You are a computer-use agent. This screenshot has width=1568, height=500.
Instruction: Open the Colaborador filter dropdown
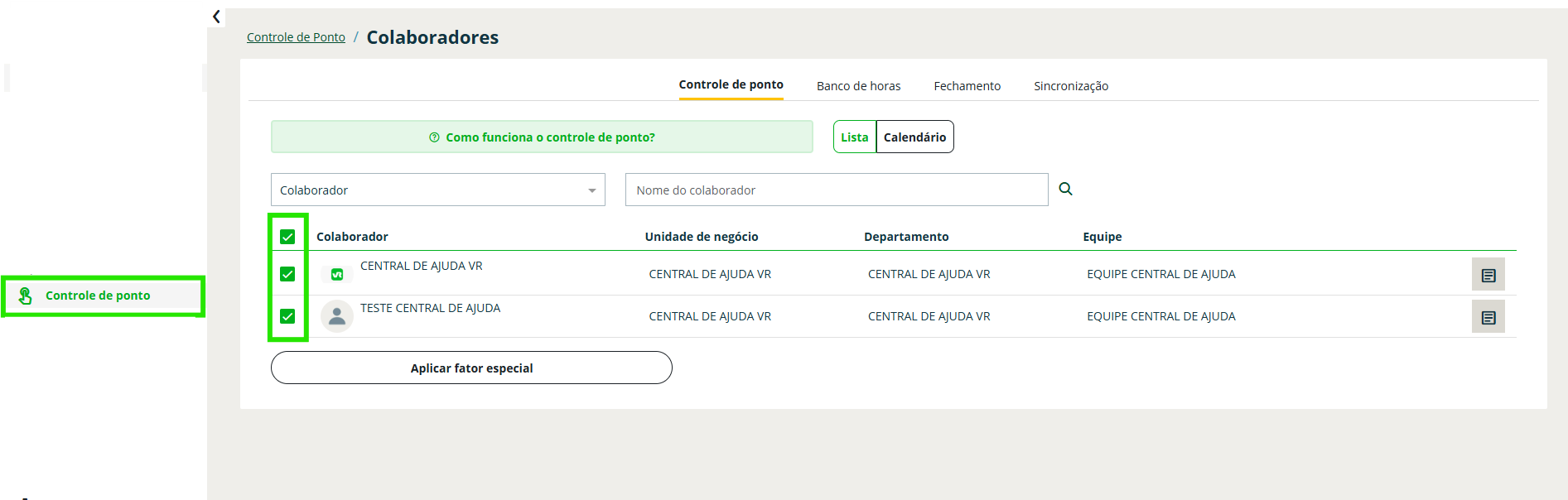437,190
